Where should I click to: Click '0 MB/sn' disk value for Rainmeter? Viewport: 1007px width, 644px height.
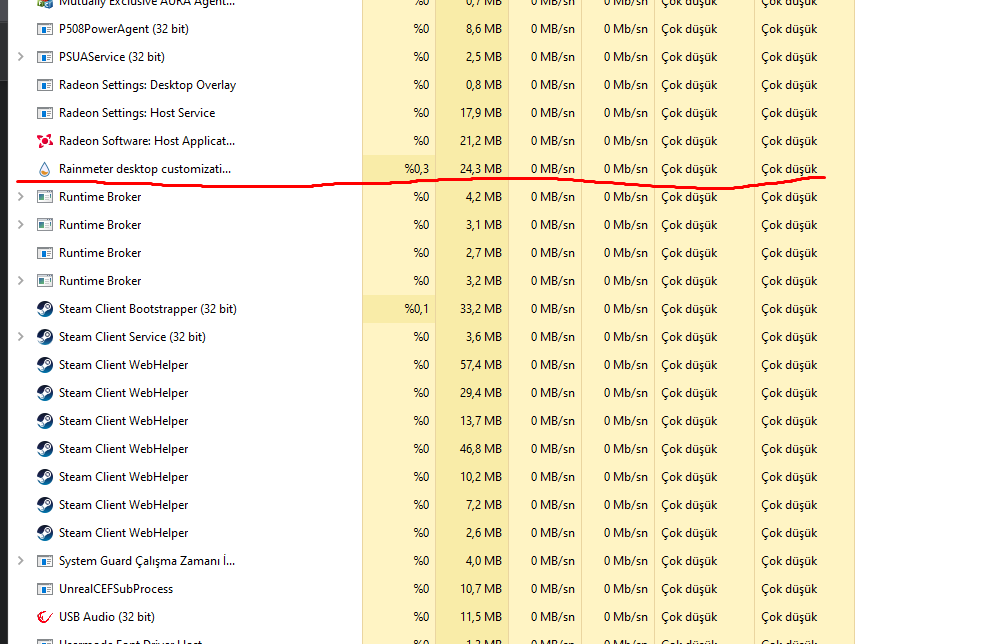pos(552,169)
